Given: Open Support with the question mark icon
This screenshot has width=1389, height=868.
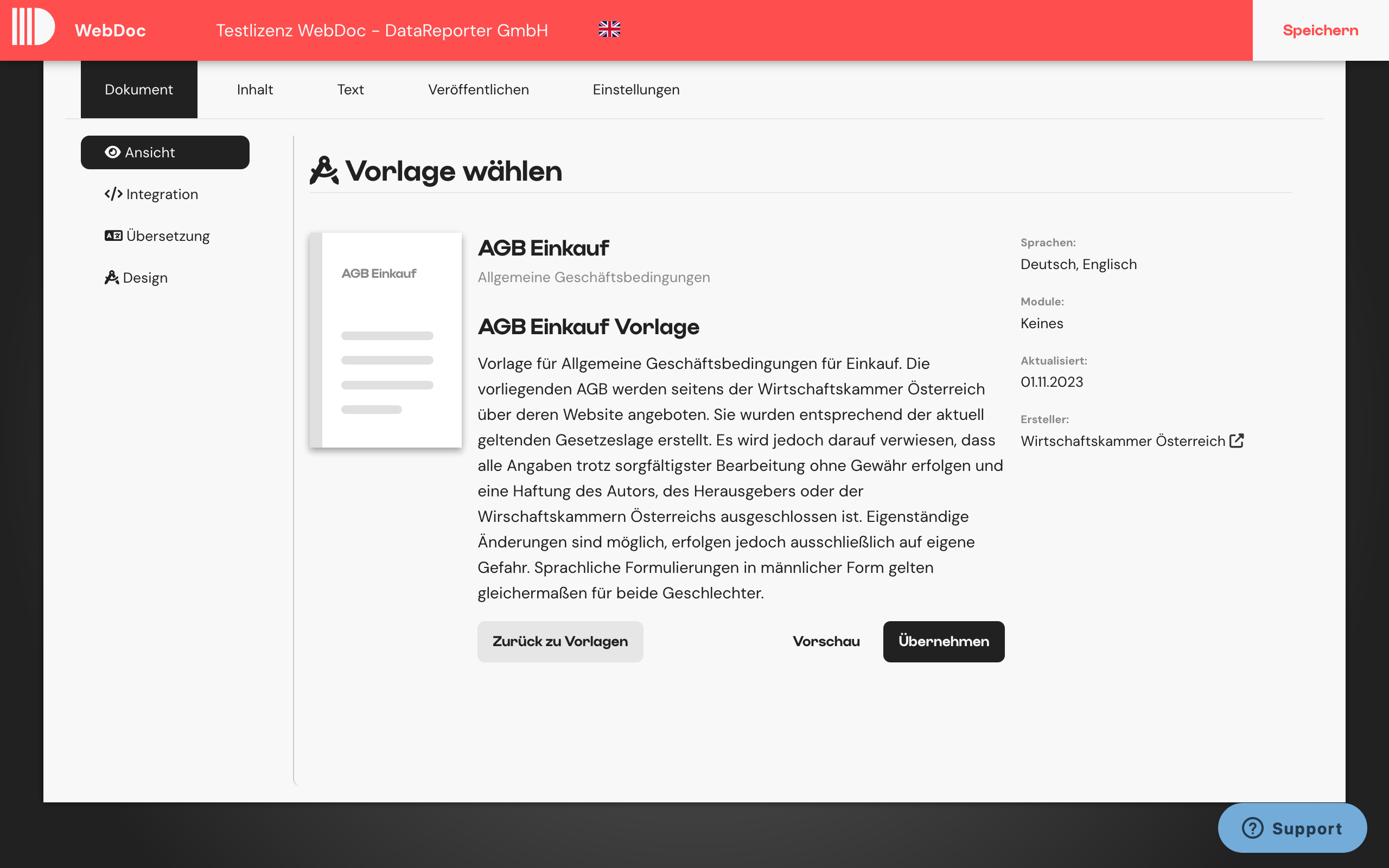Looking at the screenshot, I should pyautogui.click(x=1252, y=828).
